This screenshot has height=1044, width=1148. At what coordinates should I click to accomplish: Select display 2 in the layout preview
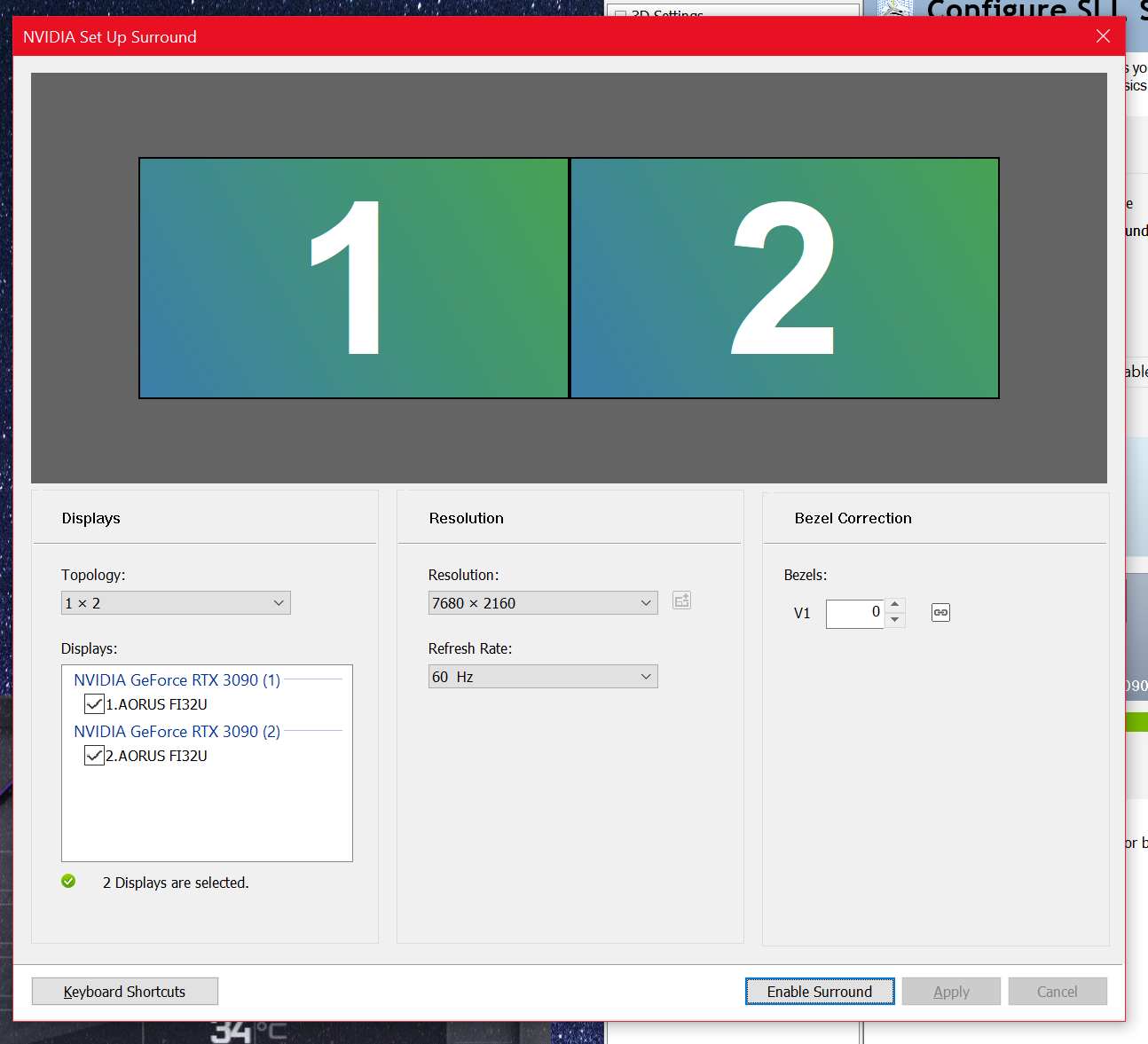pyautogui.click(x=784, y=278)
